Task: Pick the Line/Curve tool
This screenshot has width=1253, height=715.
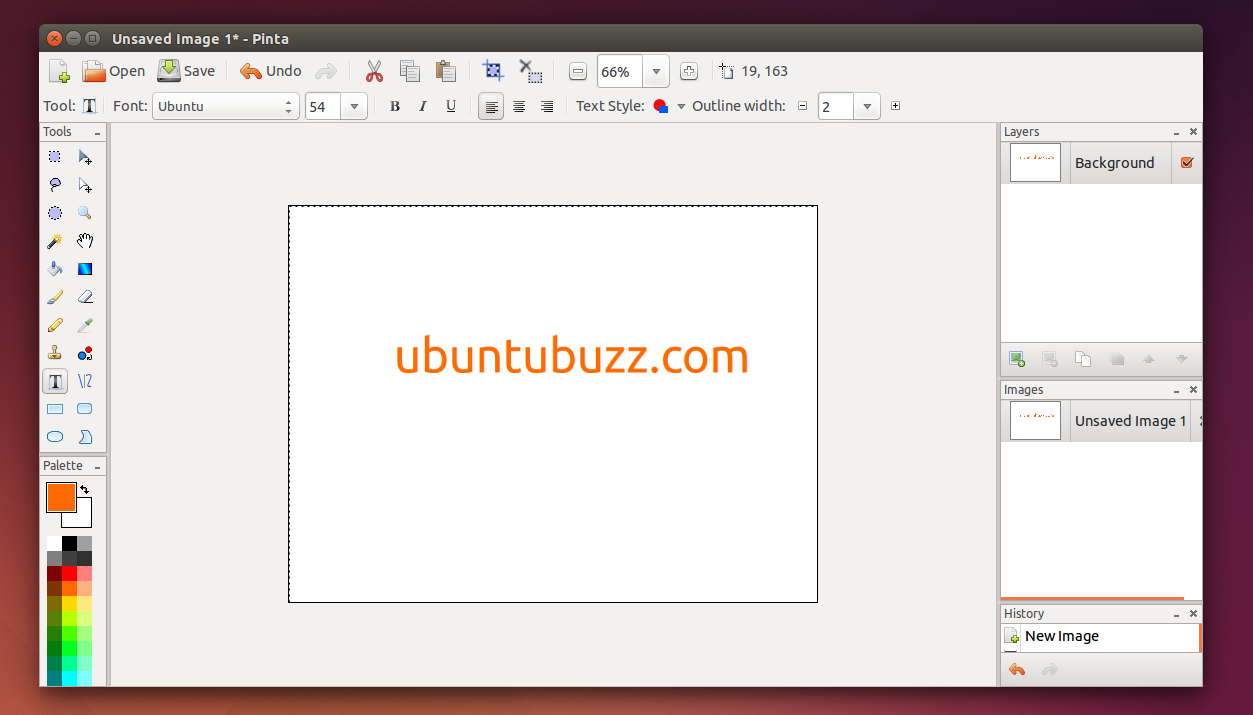Action: [85, 381]
